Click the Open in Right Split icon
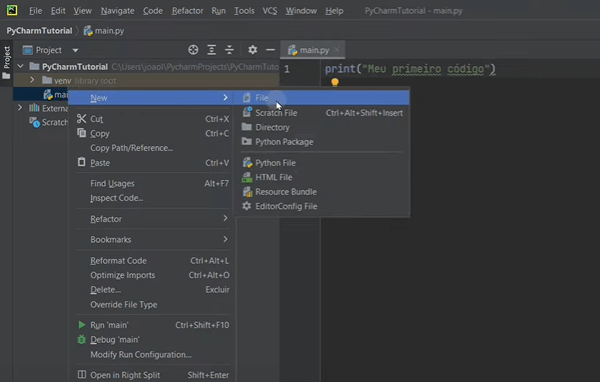This screenshot has width=600, height=382. click(x=82, y=374)
